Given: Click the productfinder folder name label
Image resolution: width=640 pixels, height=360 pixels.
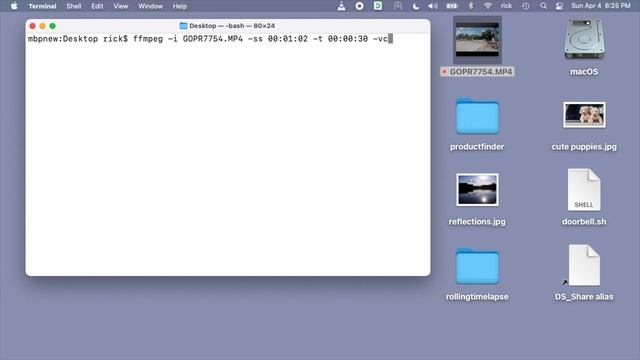Looking at the screenshot, I should [477, 147].
